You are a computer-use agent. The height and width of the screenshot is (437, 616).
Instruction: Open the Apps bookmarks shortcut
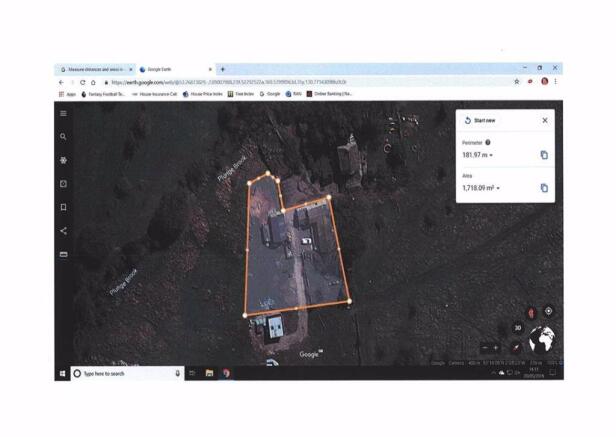[67, 94]
